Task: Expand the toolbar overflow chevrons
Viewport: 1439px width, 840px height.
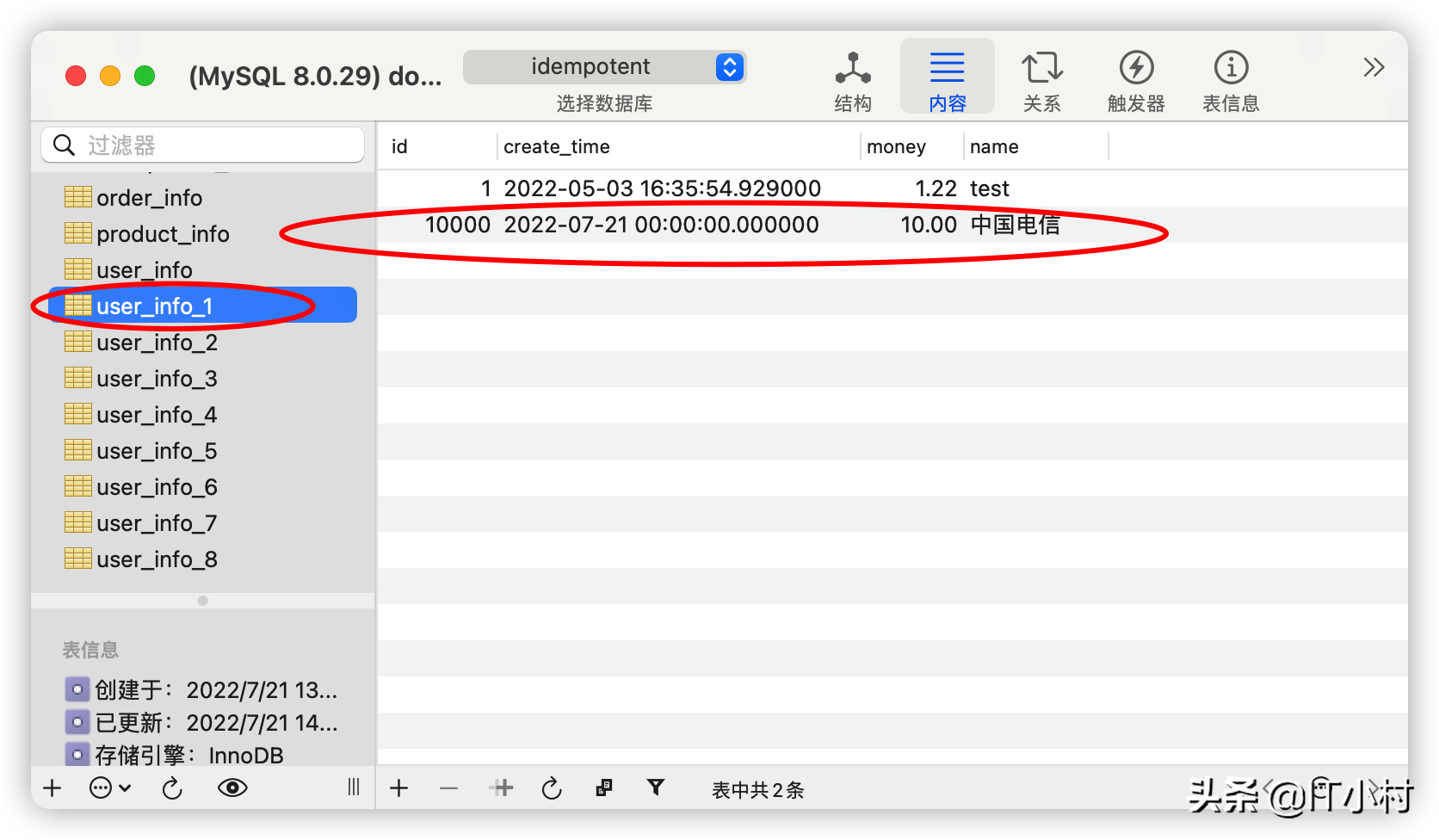Action: click(x=1374, y=67)
